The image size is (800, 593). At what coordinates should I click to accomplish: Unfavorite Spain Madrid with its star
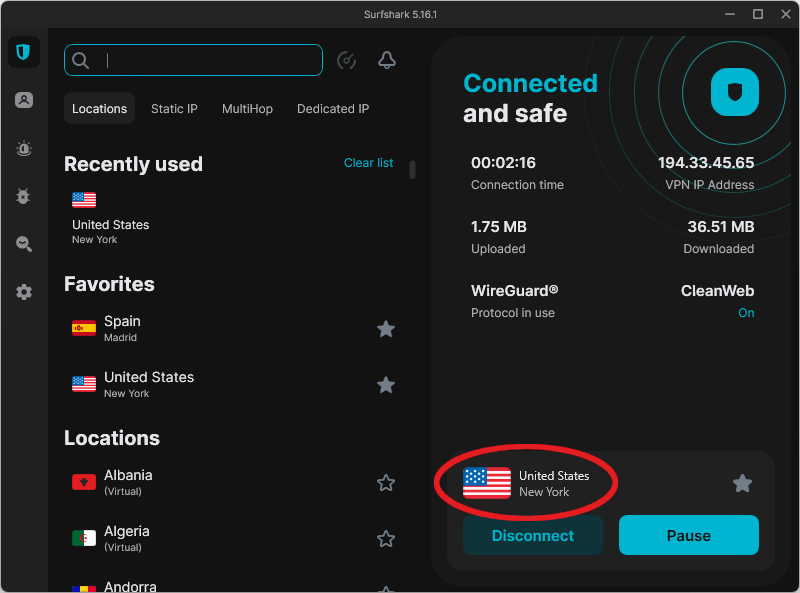point(386,329)
